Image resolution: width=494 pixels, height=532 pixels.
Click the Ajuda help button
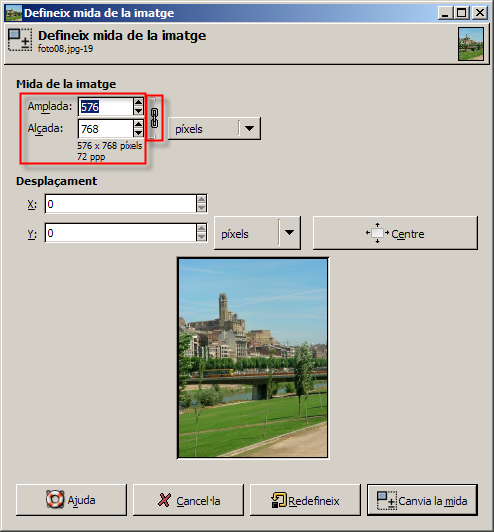coord(71,500)
